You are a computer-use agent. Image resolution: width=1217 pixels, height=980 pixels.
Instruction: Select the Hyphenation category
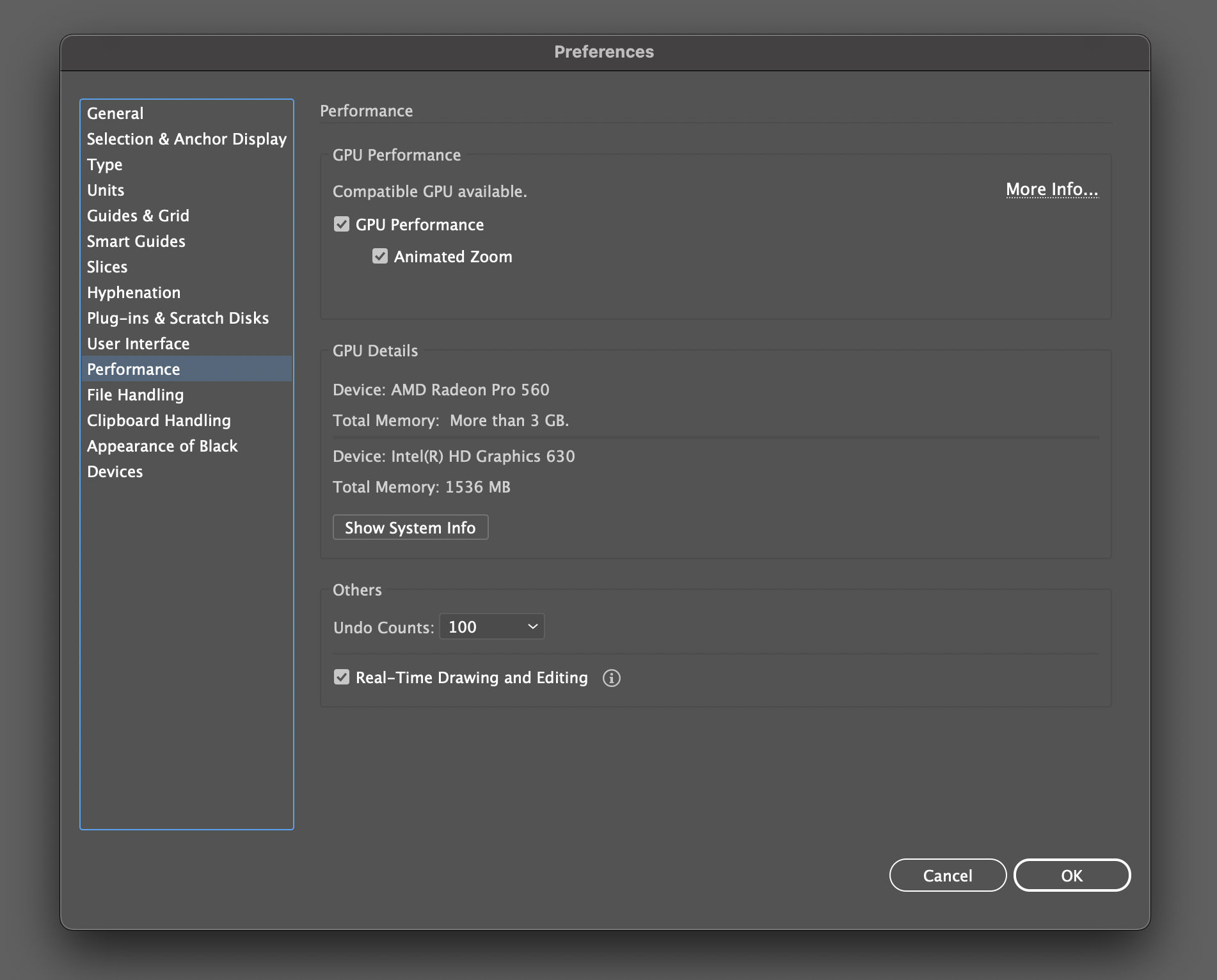[x=134, y=292]
